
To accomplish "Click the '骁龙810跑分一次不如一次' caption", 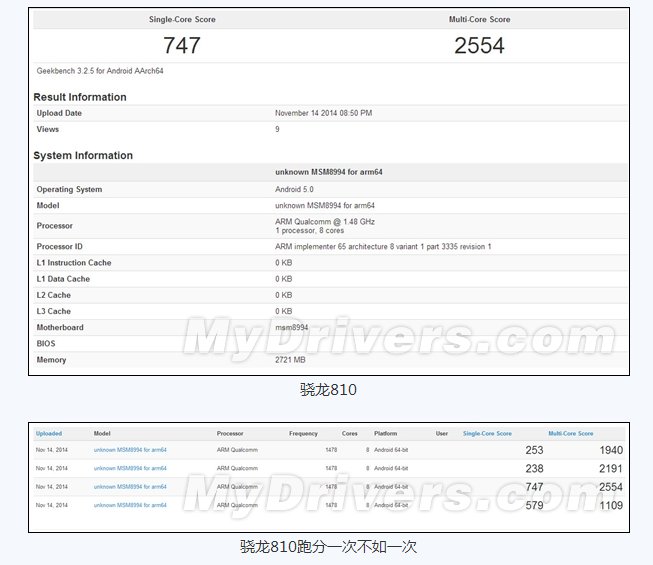I will [x=328, y=547].
